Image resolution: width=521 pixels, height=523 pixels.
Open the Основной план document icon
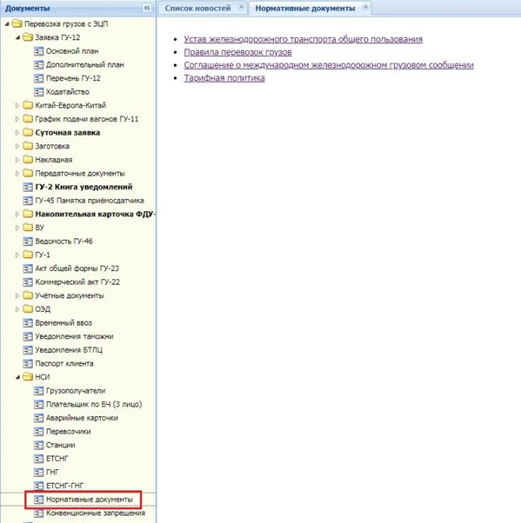pyautogui.click(x=39, y=51)
